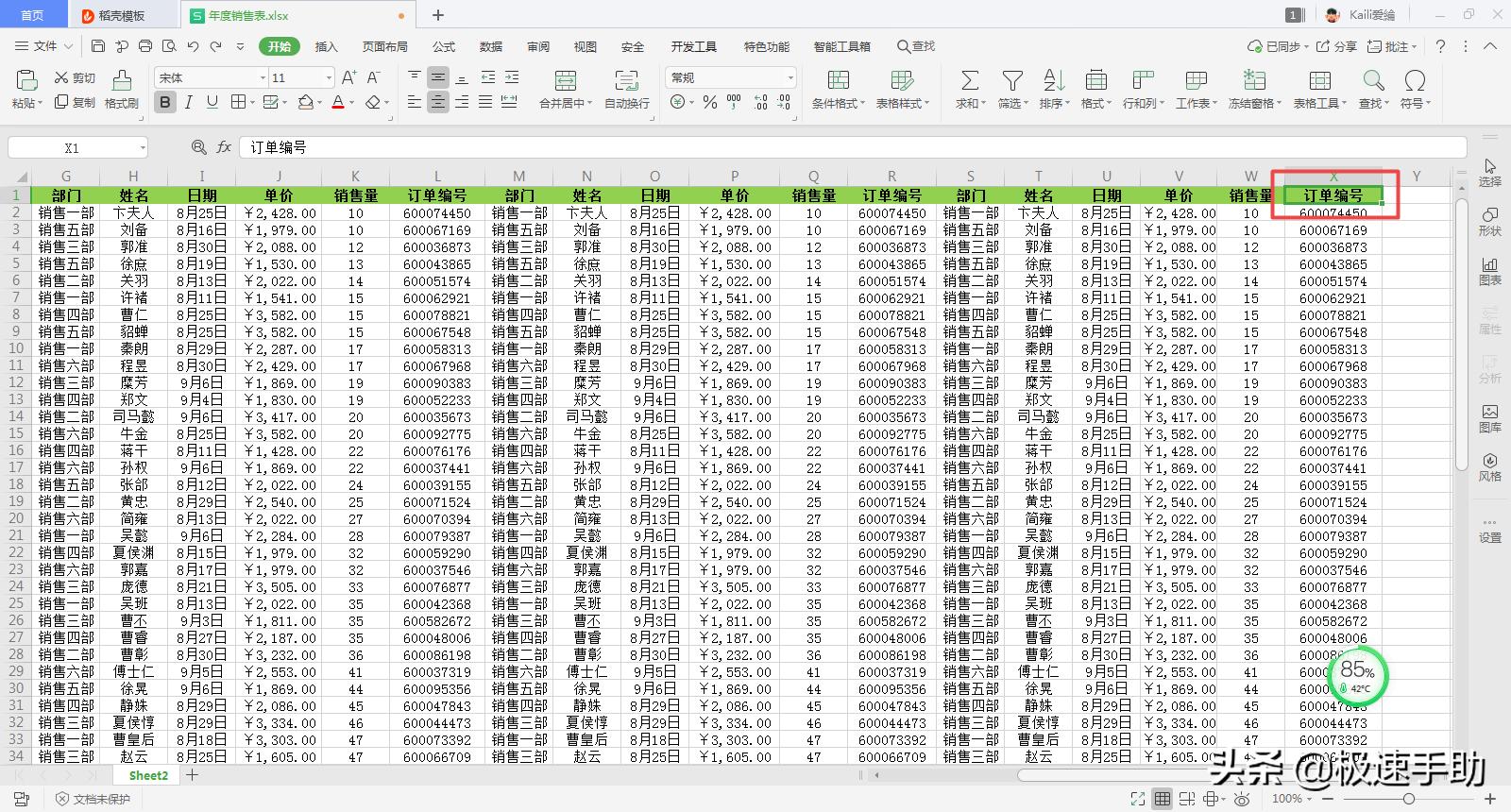
Task: Click the Save icon in quick access toolbar
Action: tap(98, 46)
